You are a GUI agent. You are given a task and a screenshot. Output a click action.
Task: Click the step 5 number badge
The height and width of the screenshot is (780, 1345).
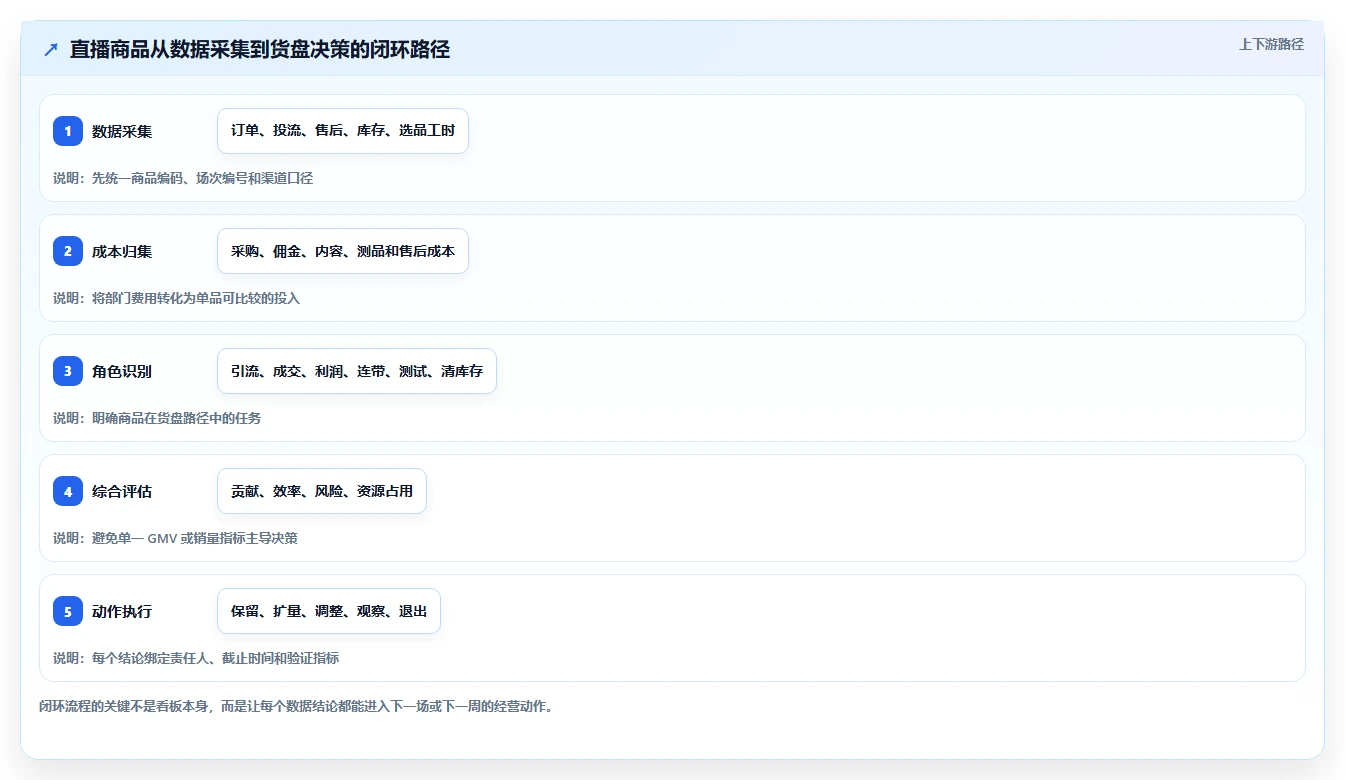point(68,611)
